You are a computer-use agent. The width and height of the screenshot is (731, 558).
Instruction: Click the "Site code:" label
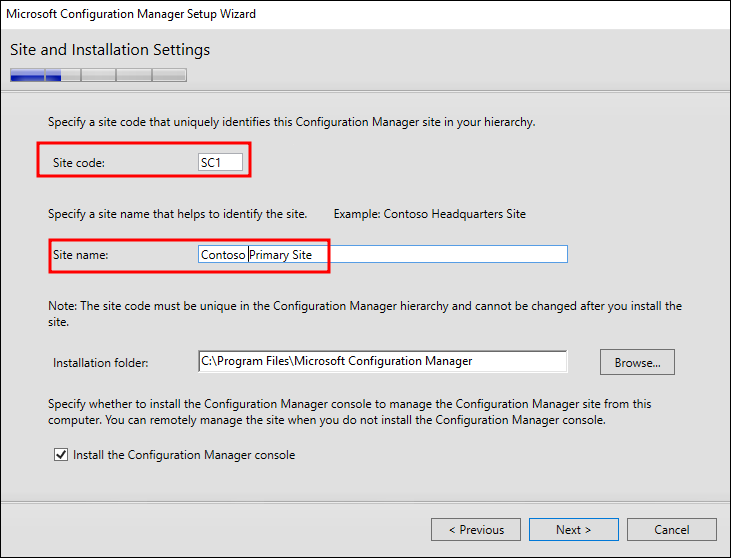click(78, 162)
